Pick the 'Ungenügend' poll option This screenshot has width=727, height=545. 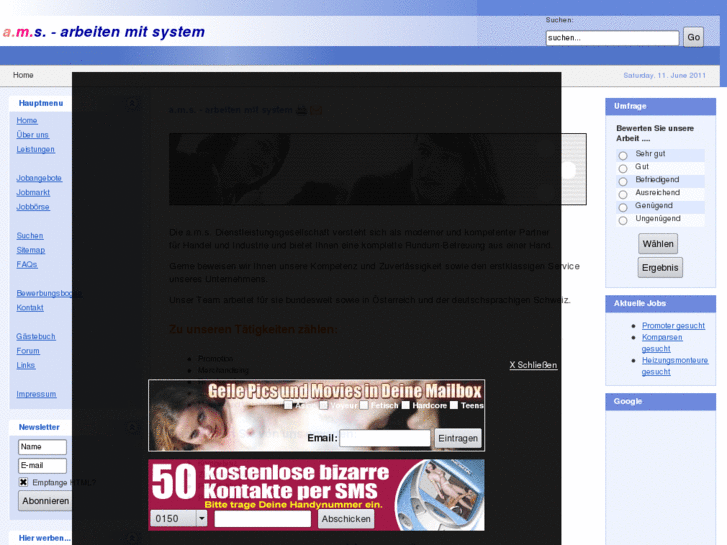point(623,220)
